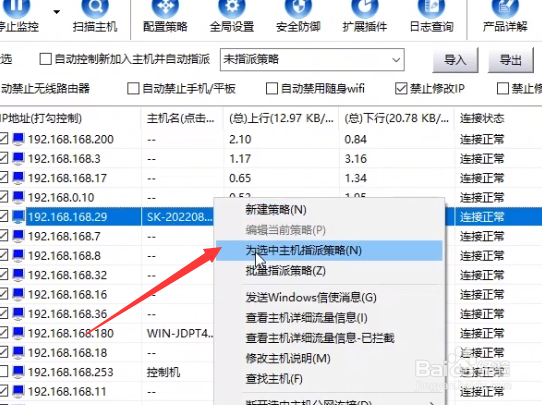542x405 pixels.
Task: Expand the 未指派策略 dropdown
Action: [x=396, y=60]
